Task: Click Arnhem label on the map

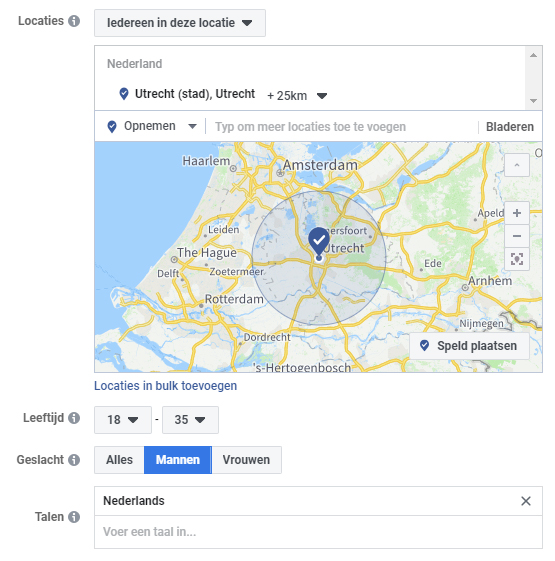Action: click(490, 281)
